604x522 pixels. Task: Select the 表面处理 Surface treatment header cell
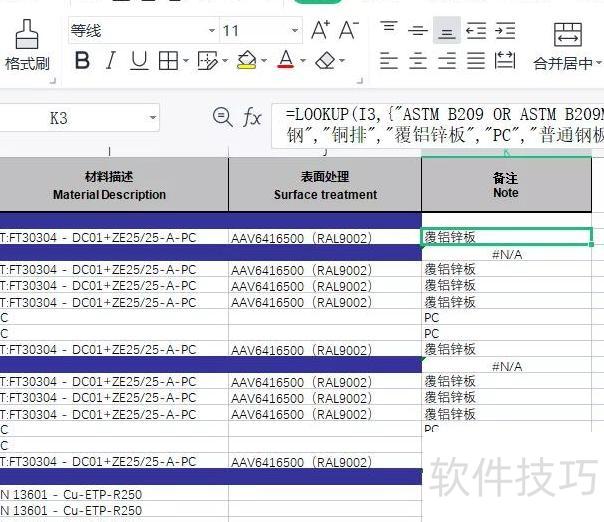(325, 185)
